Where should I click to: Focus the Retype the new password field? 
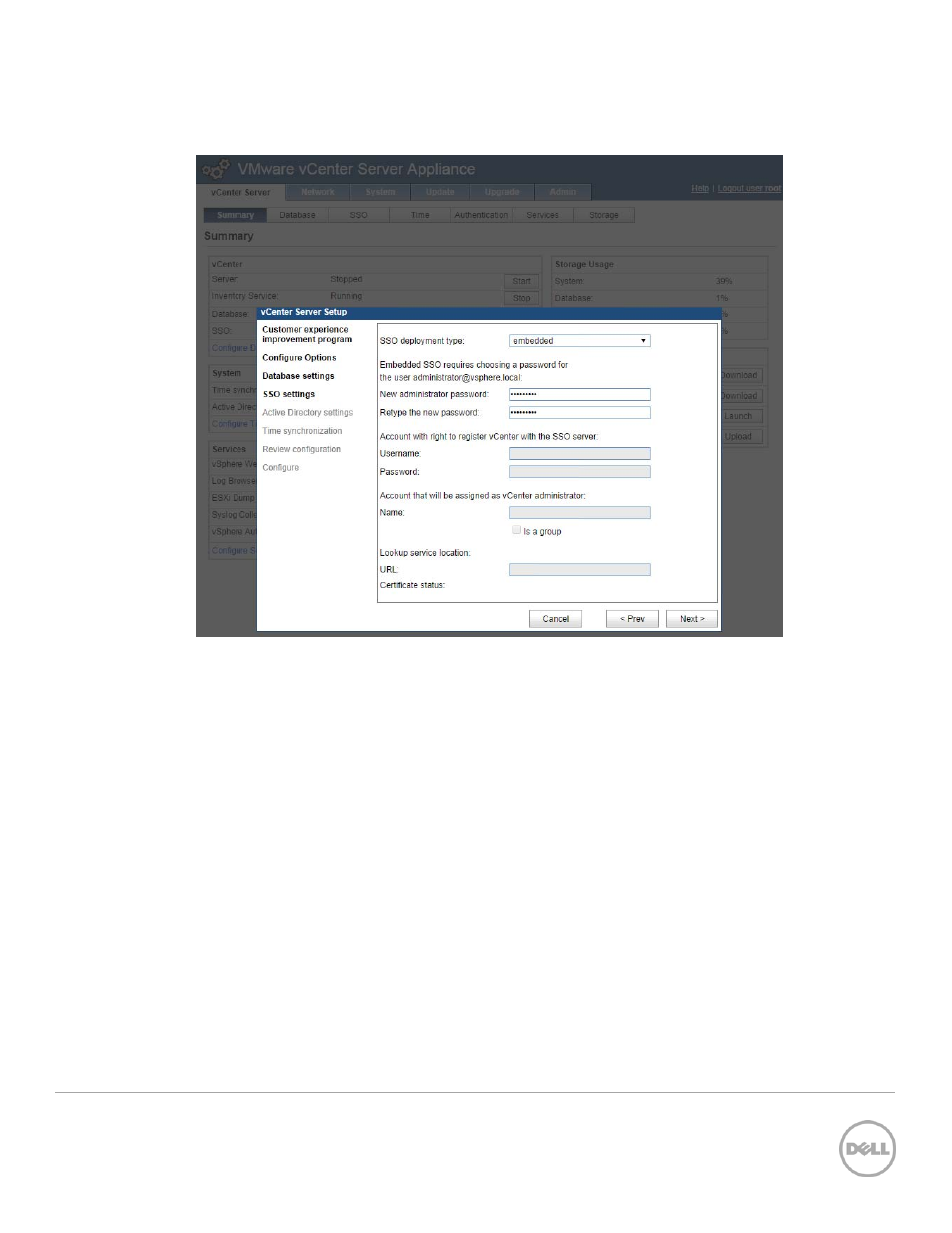[579, 412]
